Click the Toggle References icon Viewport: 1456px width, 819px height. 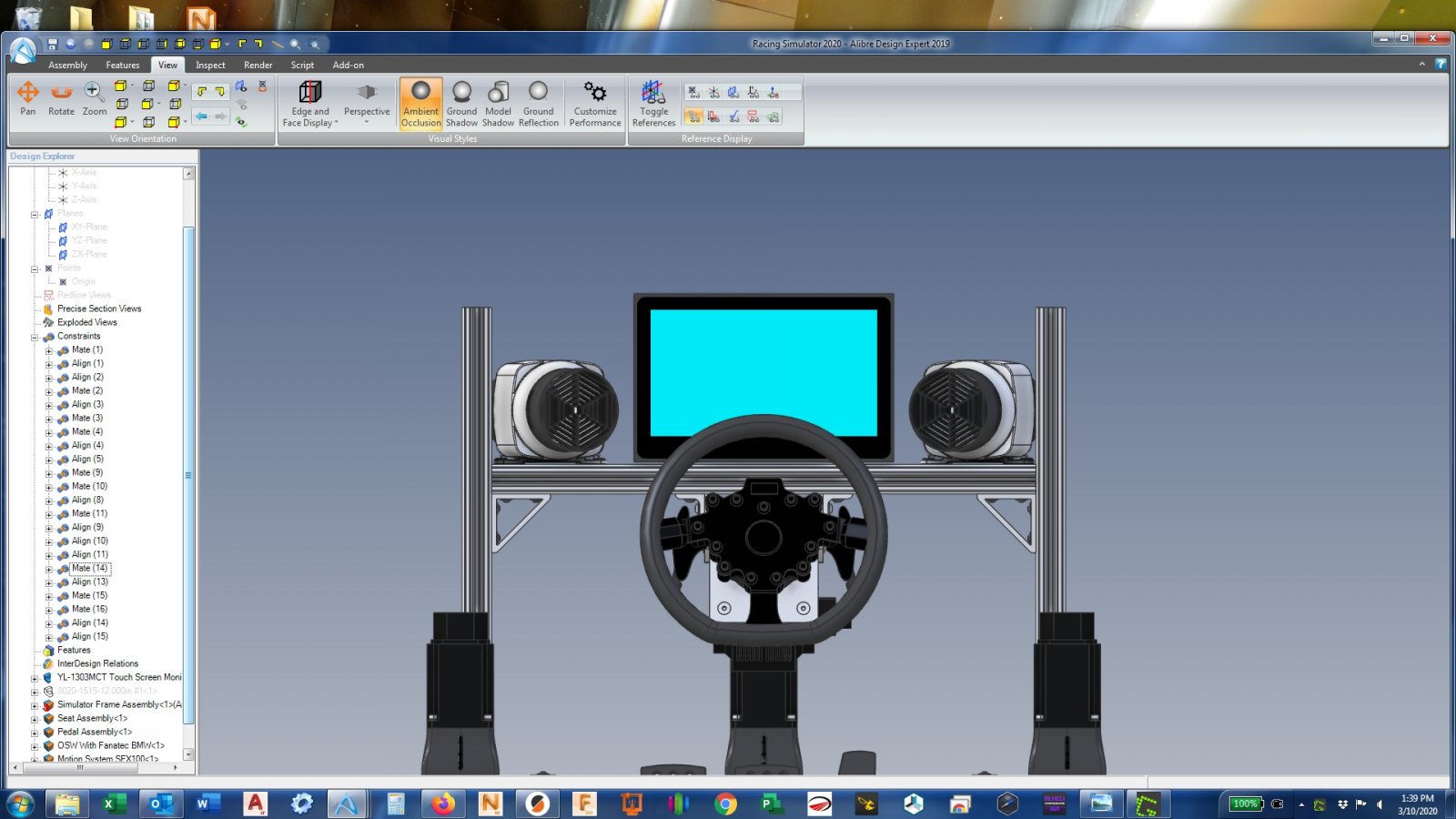[653, 103]
